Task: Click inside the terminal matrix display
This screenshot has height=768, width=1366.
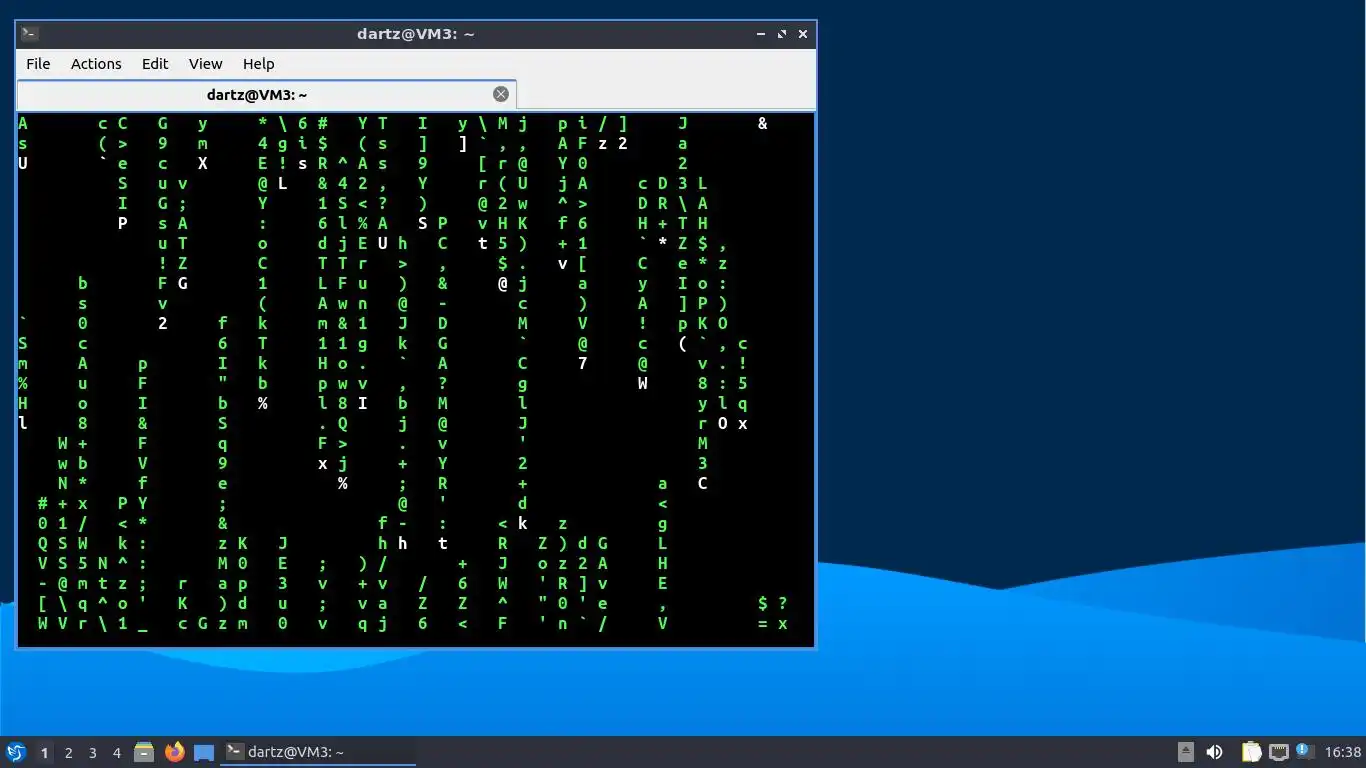Action: 416,380
